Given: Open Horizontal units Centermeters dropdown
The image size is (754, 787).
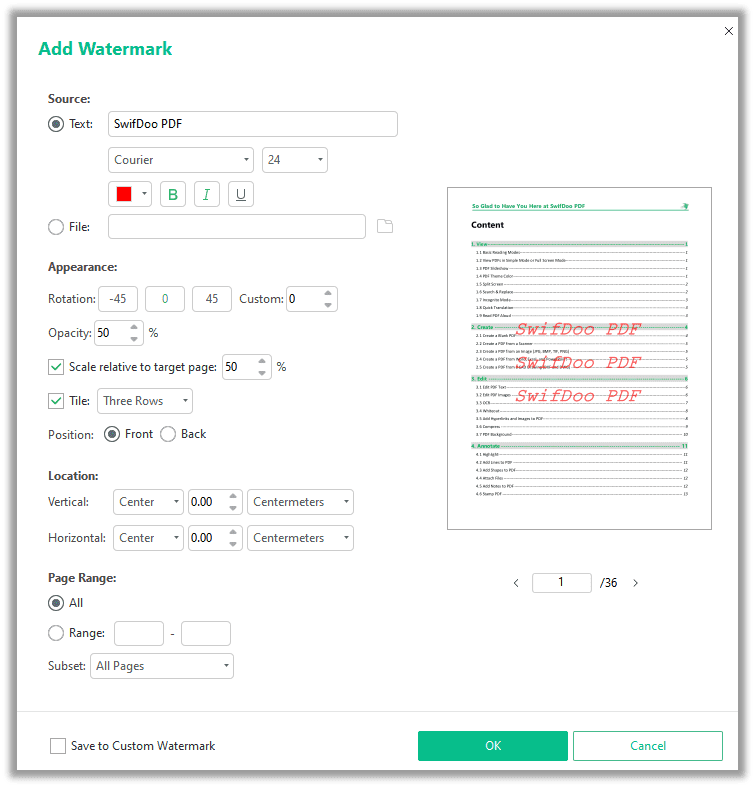Looking at the screenshot, I should 300,538.
